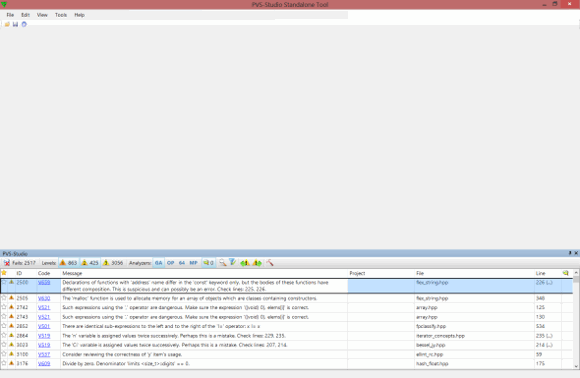Open the quick filters funnel icon
This screenshot has height=378, width=580.
coord(232,263)
